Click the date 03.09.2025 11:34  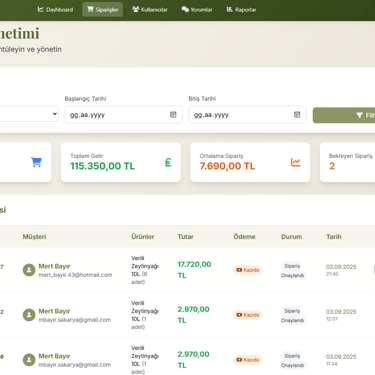pos(341,360)
